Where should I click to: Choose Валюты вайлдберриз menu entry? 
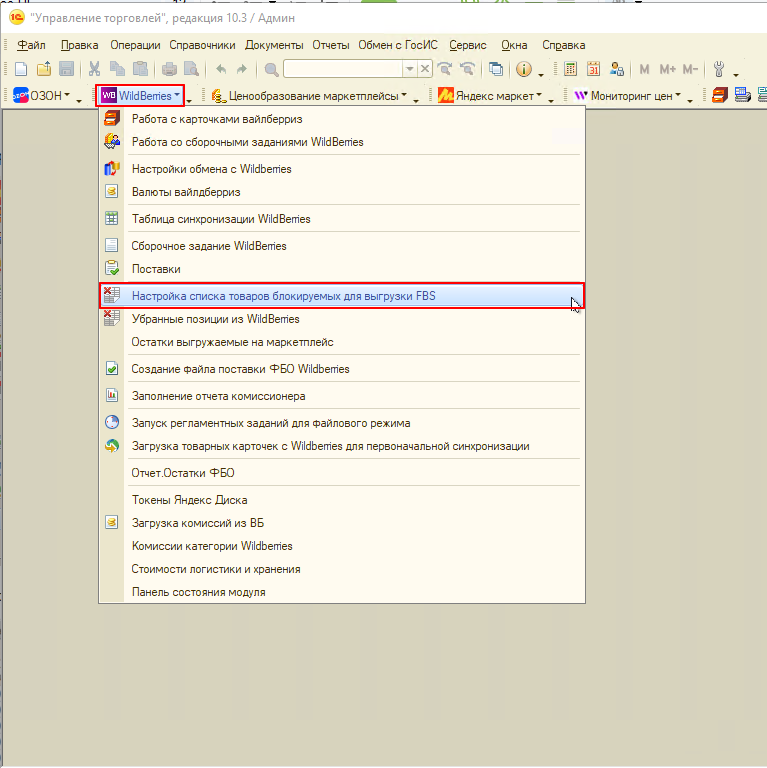pyautogui.click(x=342, y=192)
